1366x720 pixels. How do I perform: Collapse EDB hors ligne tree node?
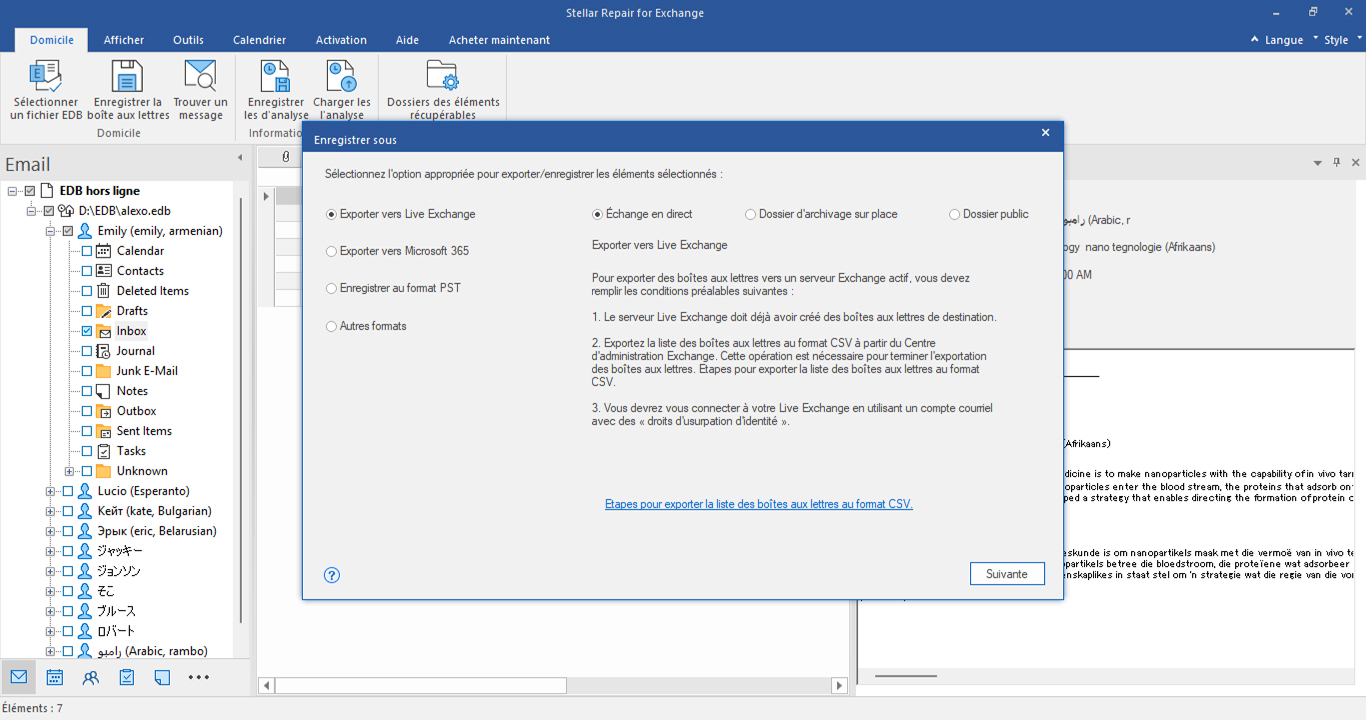12,191
